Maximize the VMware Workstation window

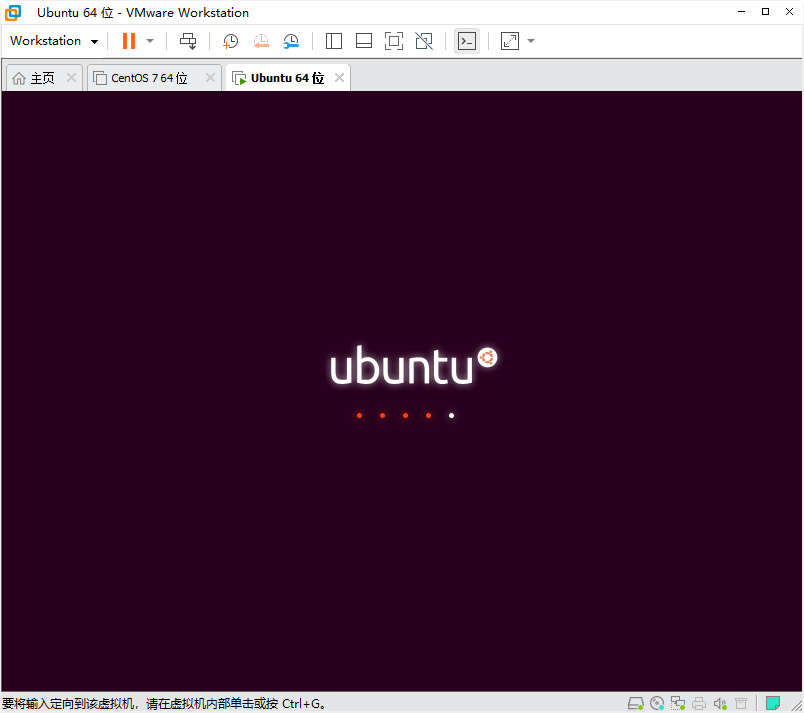[766, 12]
